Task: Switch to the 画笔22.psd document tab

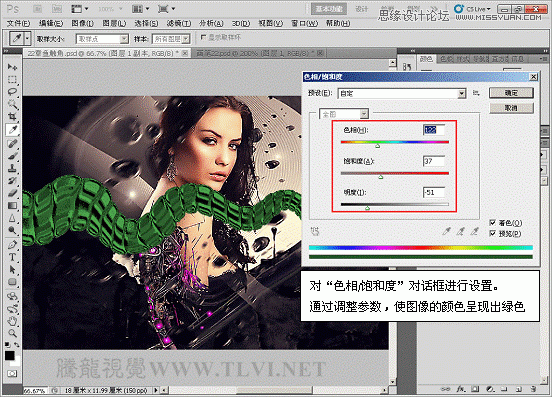Action: (x=256, y=53)
